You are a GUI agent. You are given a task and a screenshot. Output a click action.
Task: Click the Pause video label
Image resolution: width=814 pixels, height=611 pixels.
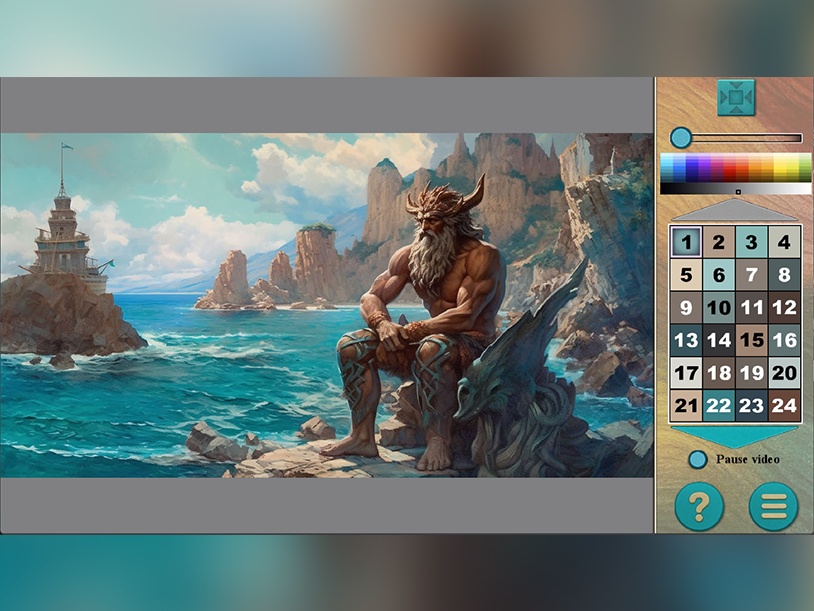coord(748,459)
